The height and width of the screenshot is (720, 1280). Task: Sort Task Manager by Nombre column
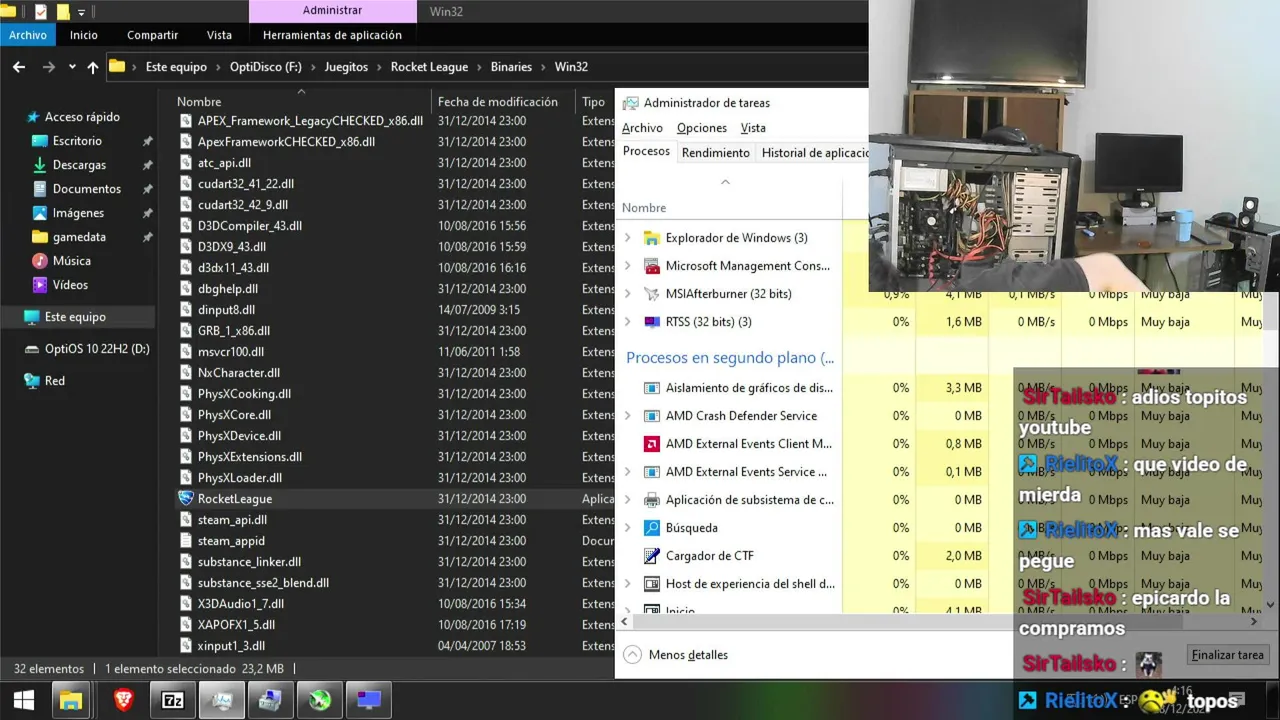pos(644,208)
